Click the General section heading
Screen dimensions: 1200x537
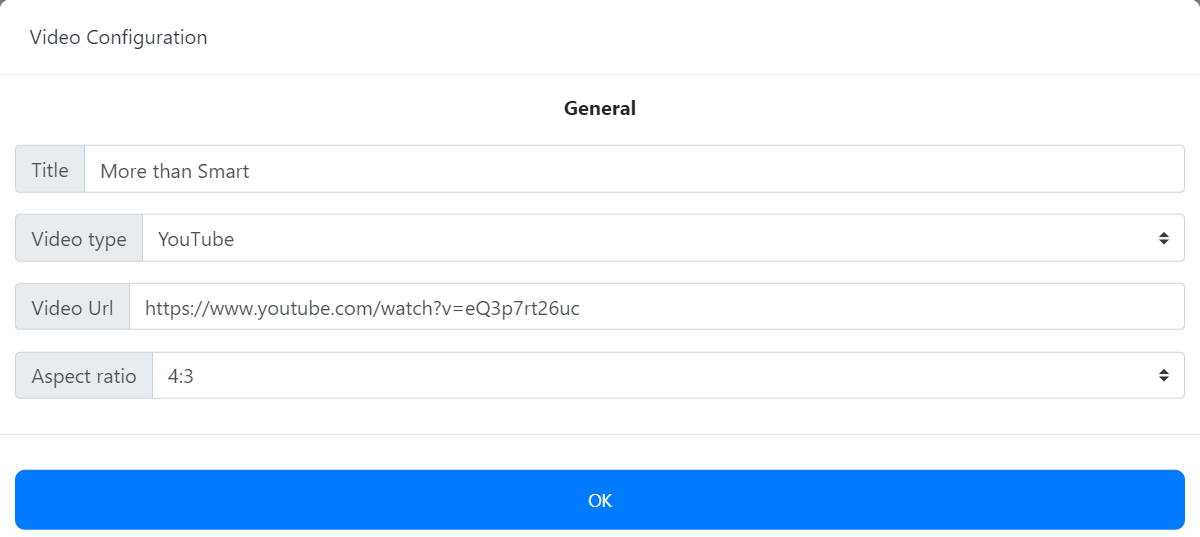coord(600,108)
